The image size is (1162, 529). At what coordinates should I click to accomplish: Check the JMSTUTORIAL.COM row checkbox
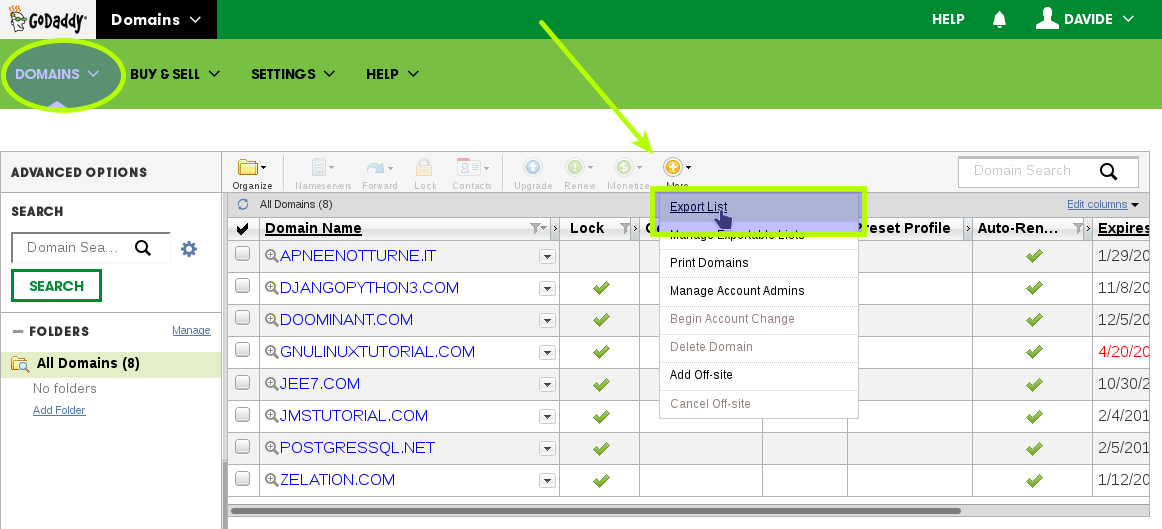pos(242,414)
